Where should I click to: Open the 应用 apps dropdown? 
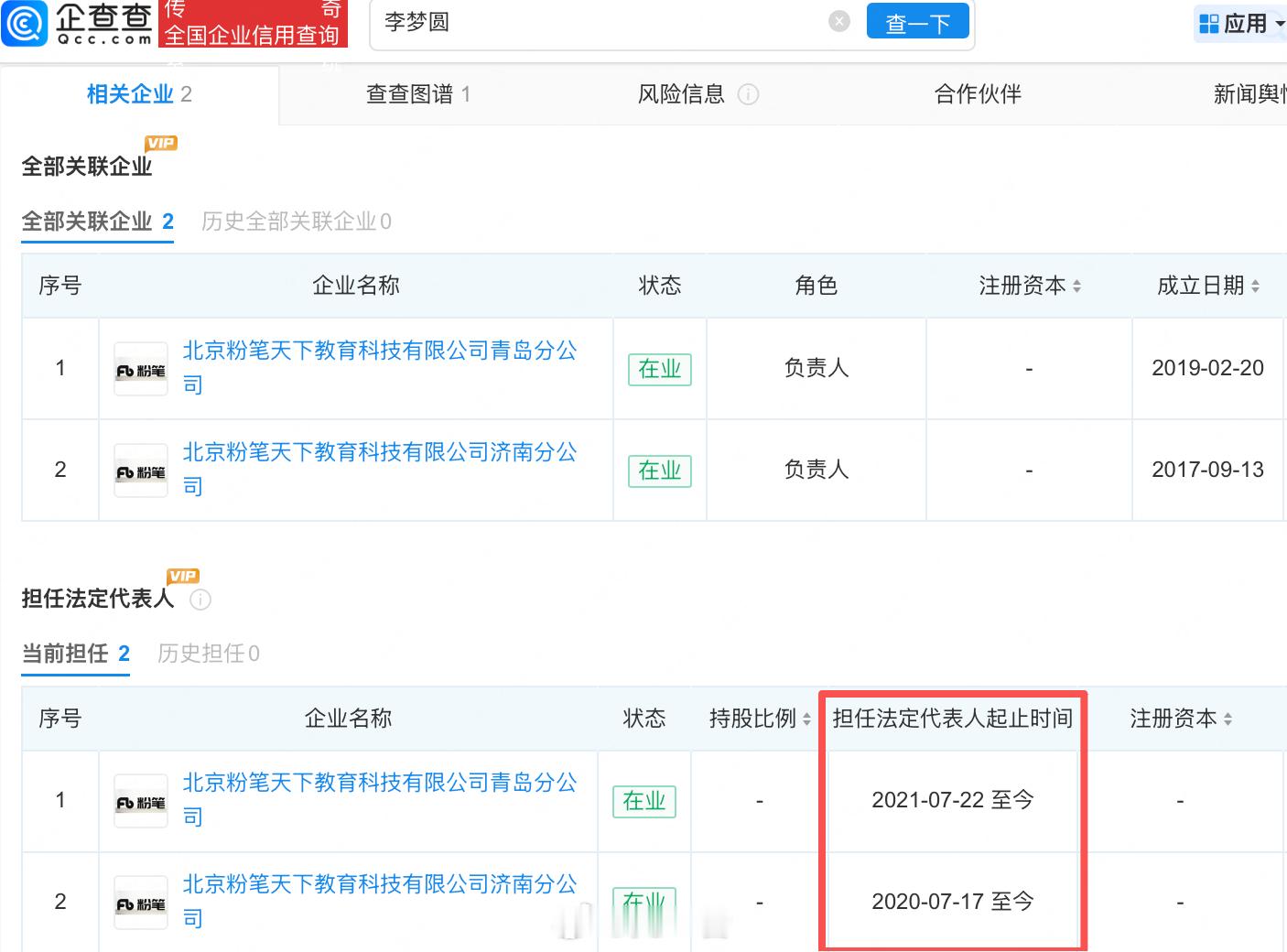(x=1242, y=23)
